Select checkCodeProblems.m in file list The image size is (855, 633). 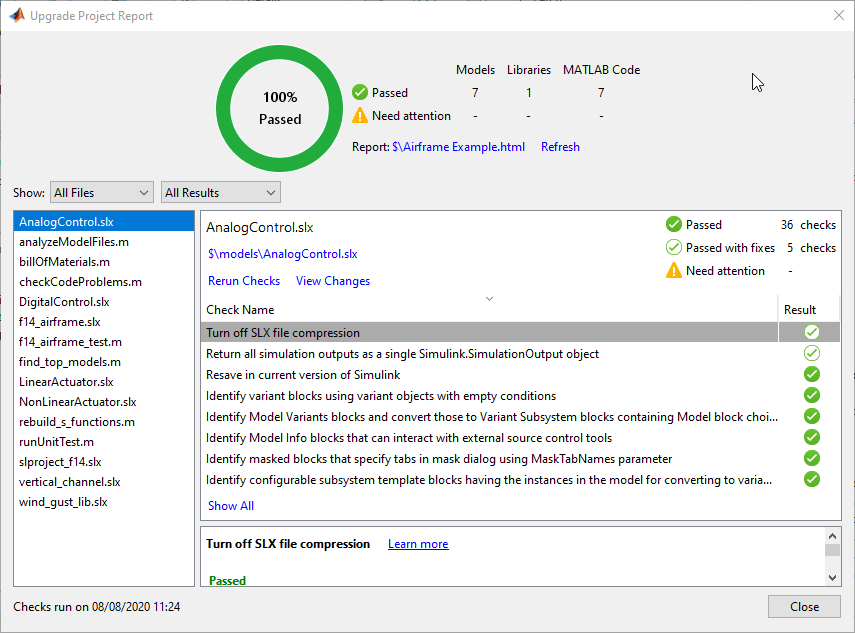click(104, 282)
